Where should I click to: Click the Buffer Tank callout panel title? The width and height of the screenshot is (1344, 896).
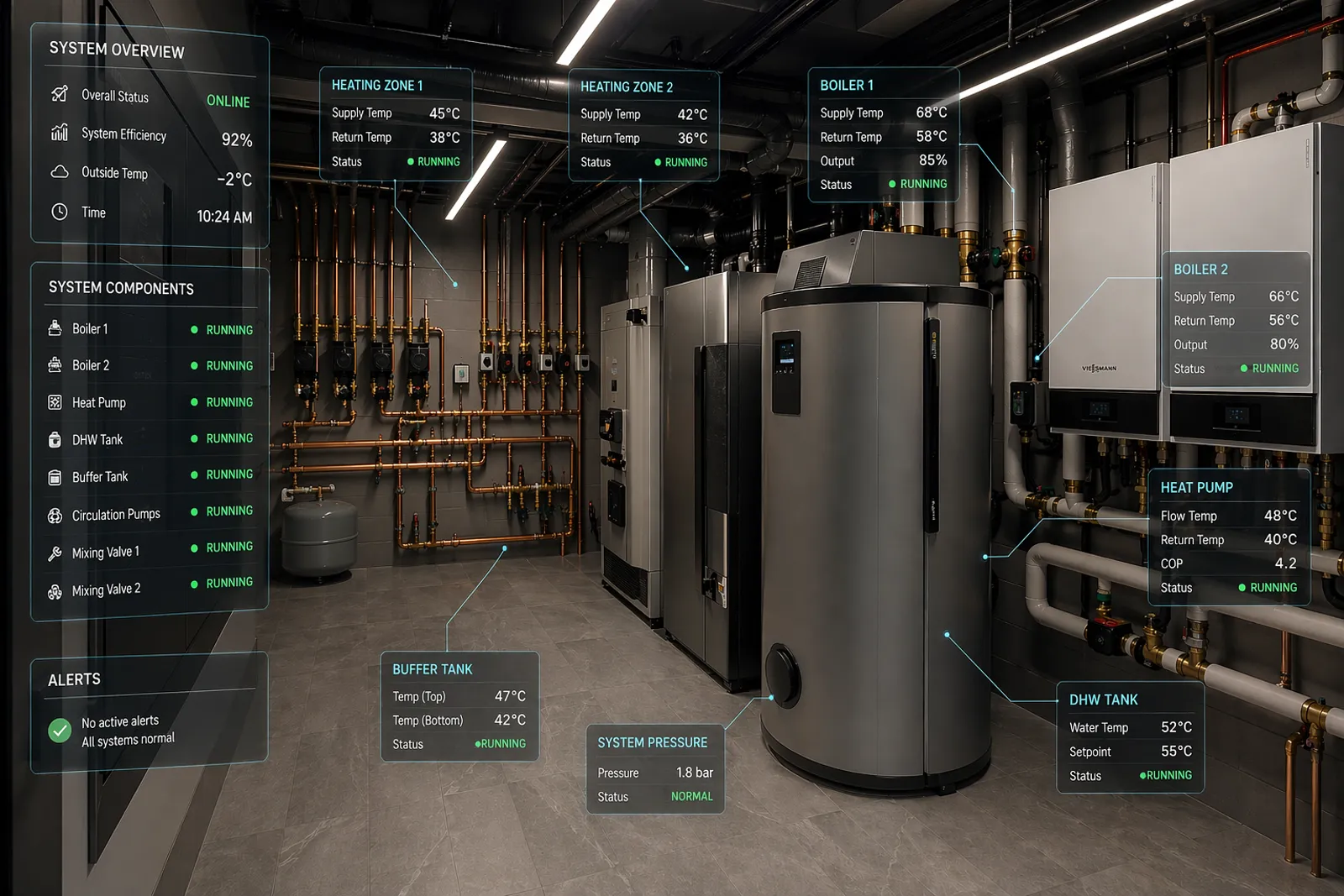click(x=433, y=669)
